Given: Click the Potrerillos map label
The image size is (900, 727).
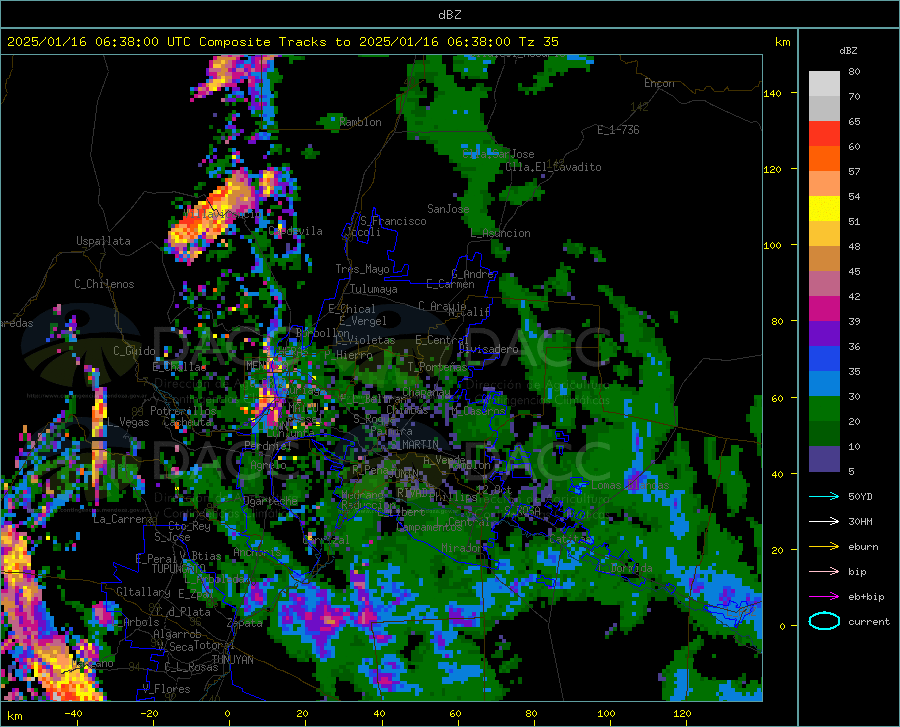Looking at the screenshot, I should [183, 411].
